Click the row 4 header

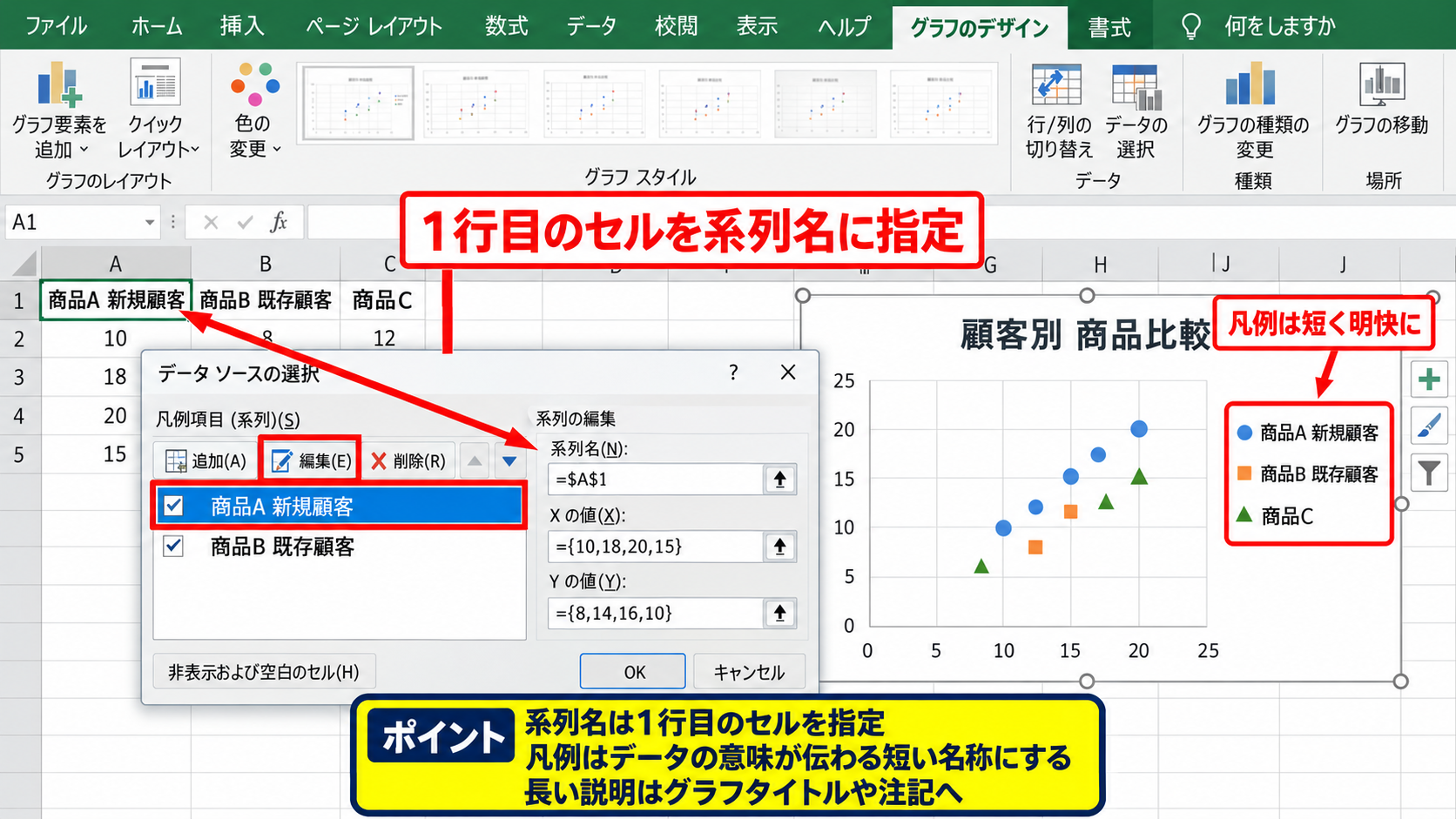pos(19,416)
